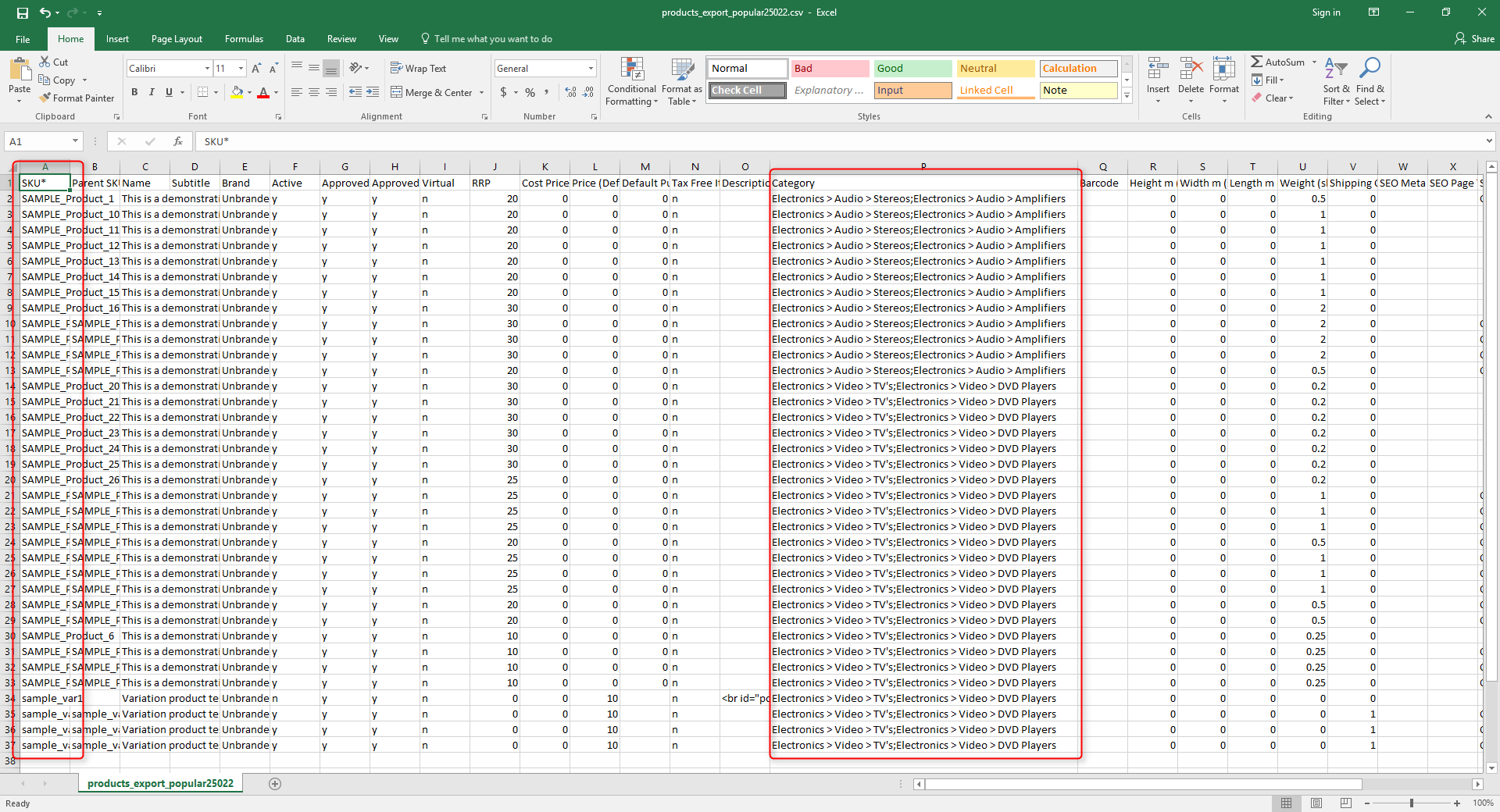Click the Paste clipboard icon

(20, 70)
